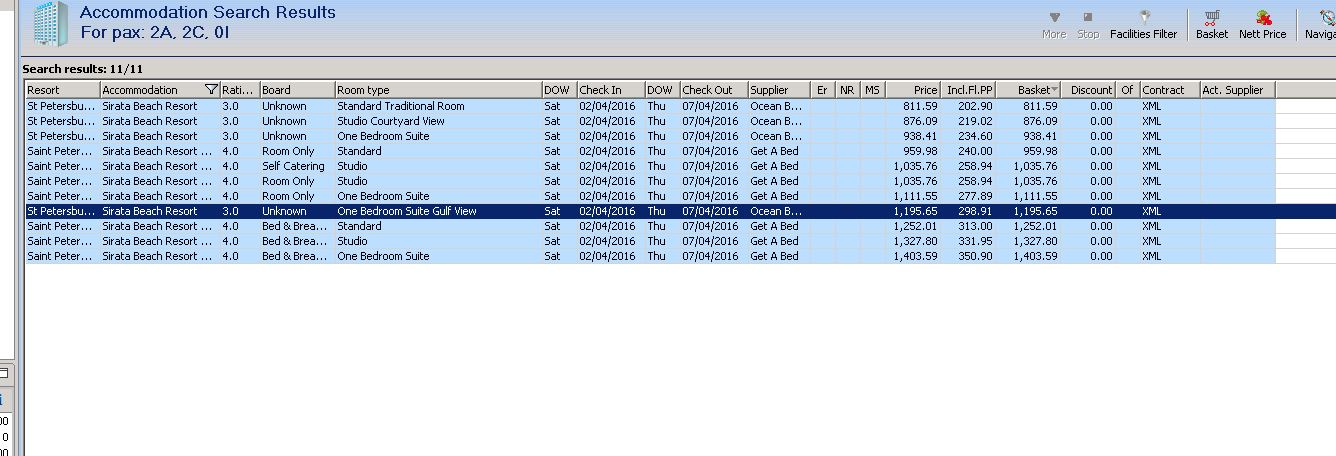Sort by Check Out column header
This screenshot has width=1336, height=456.
point(714,90)
